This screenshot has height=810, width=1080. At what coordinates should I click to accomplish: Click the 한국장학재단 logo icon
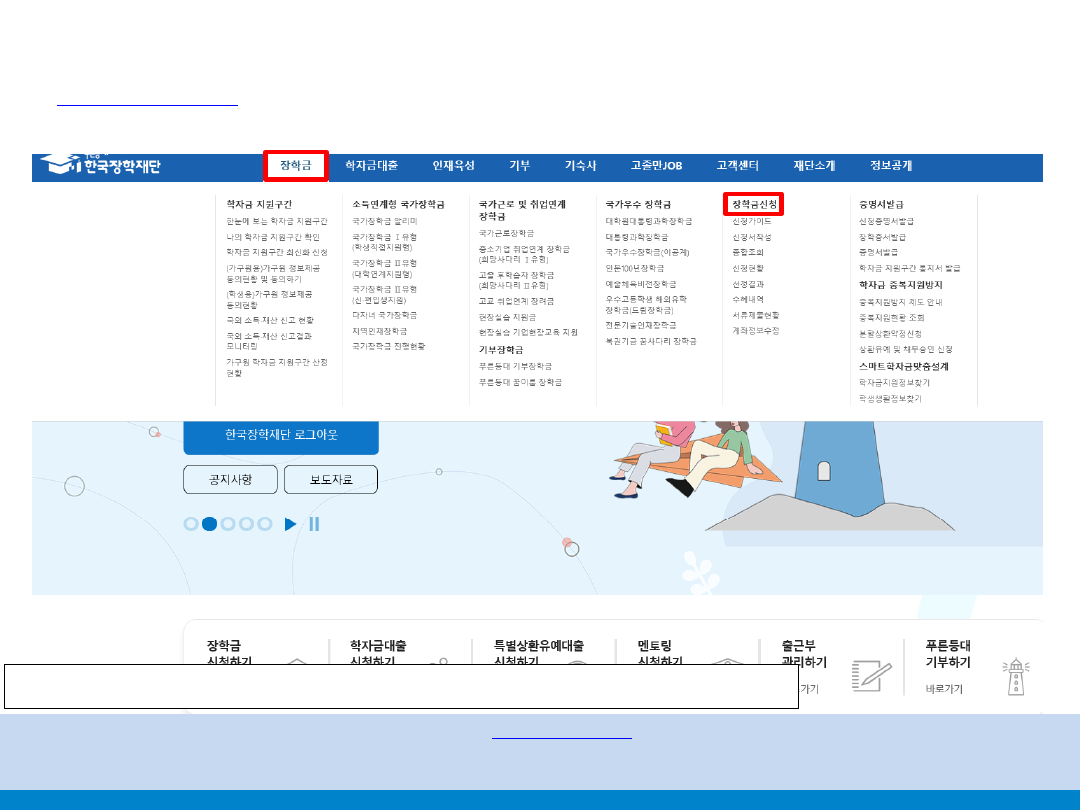click(x=60, y=164)
